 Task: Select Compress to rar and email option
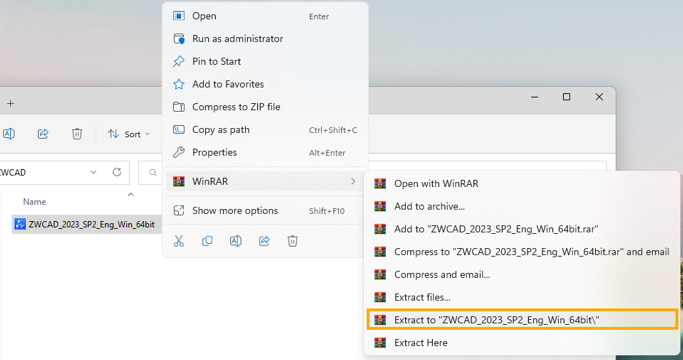coord(522,251)
